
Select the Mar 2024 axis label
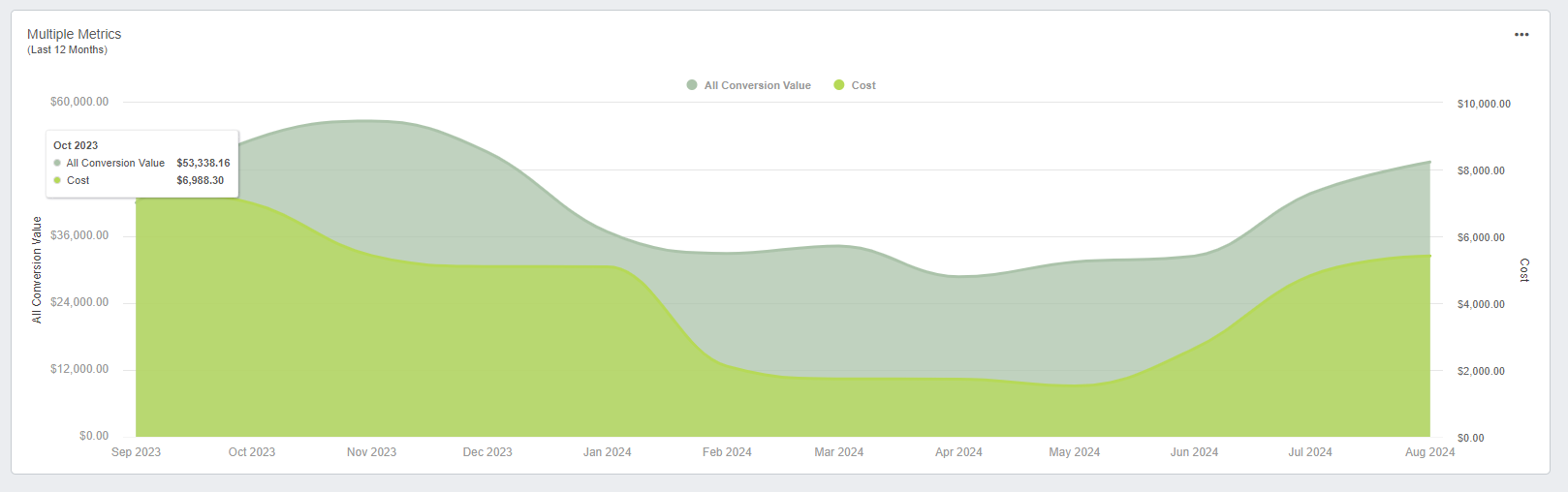point(839,452)
